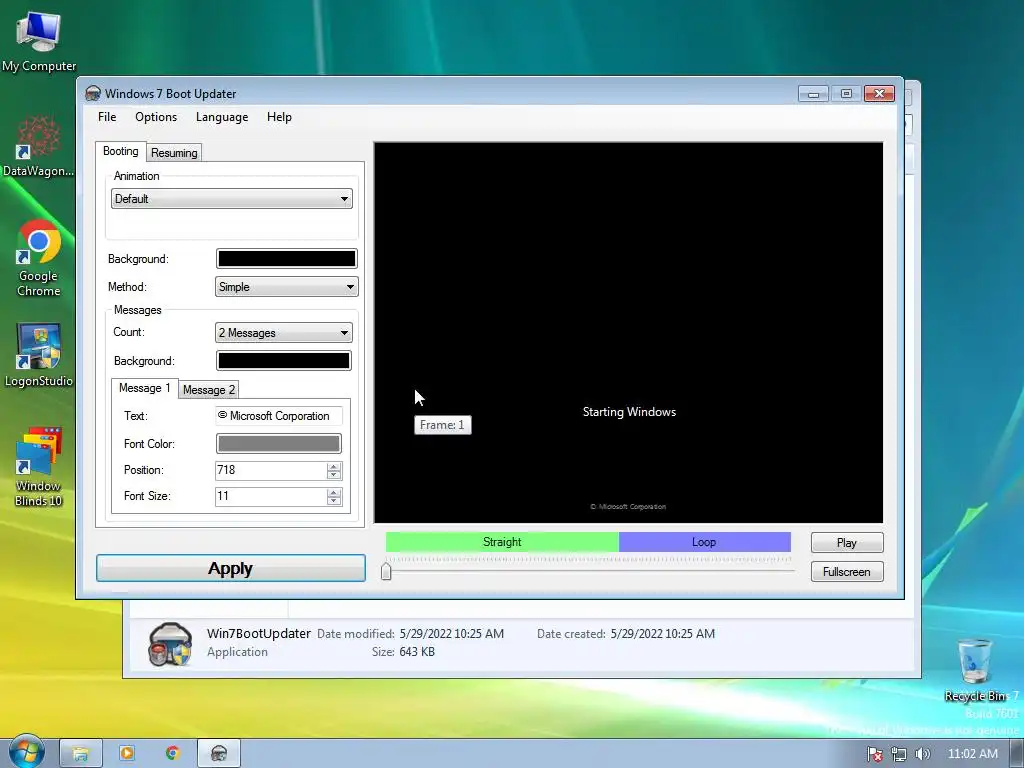Open the Options menu

pos(156,117)
